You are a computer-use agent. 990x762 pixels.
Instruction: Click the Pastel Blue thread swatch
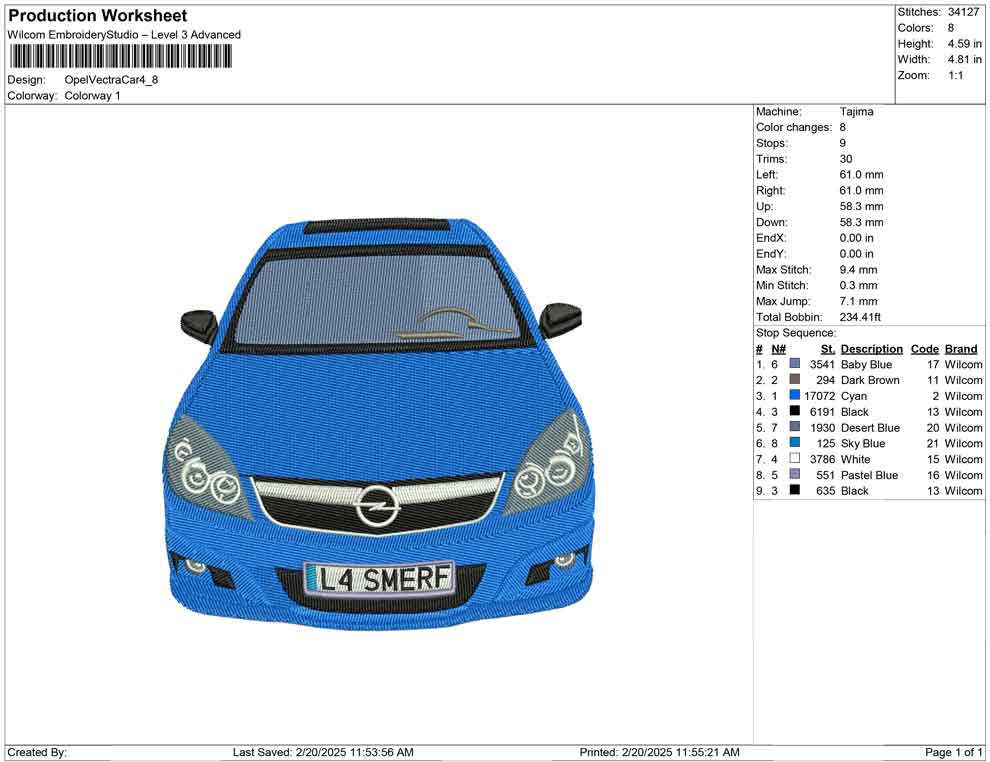pos(793,475)
